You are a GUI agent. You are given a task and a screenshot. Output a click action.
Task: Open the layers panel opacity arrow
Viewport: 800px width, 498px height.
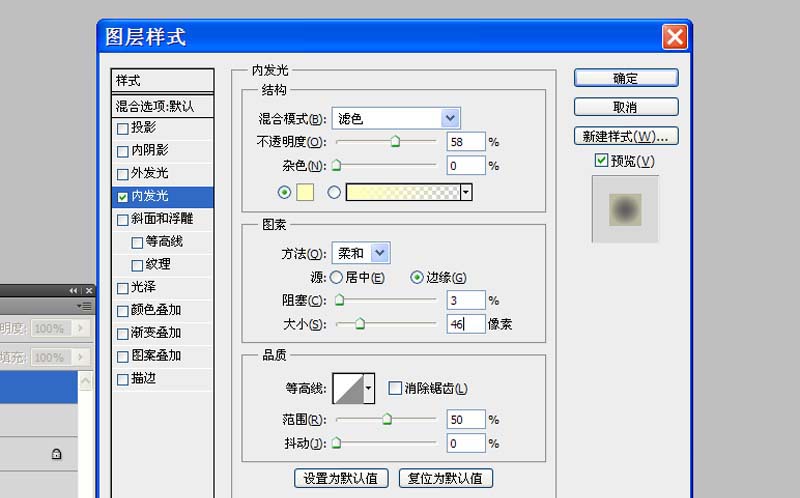click(80, 328)
